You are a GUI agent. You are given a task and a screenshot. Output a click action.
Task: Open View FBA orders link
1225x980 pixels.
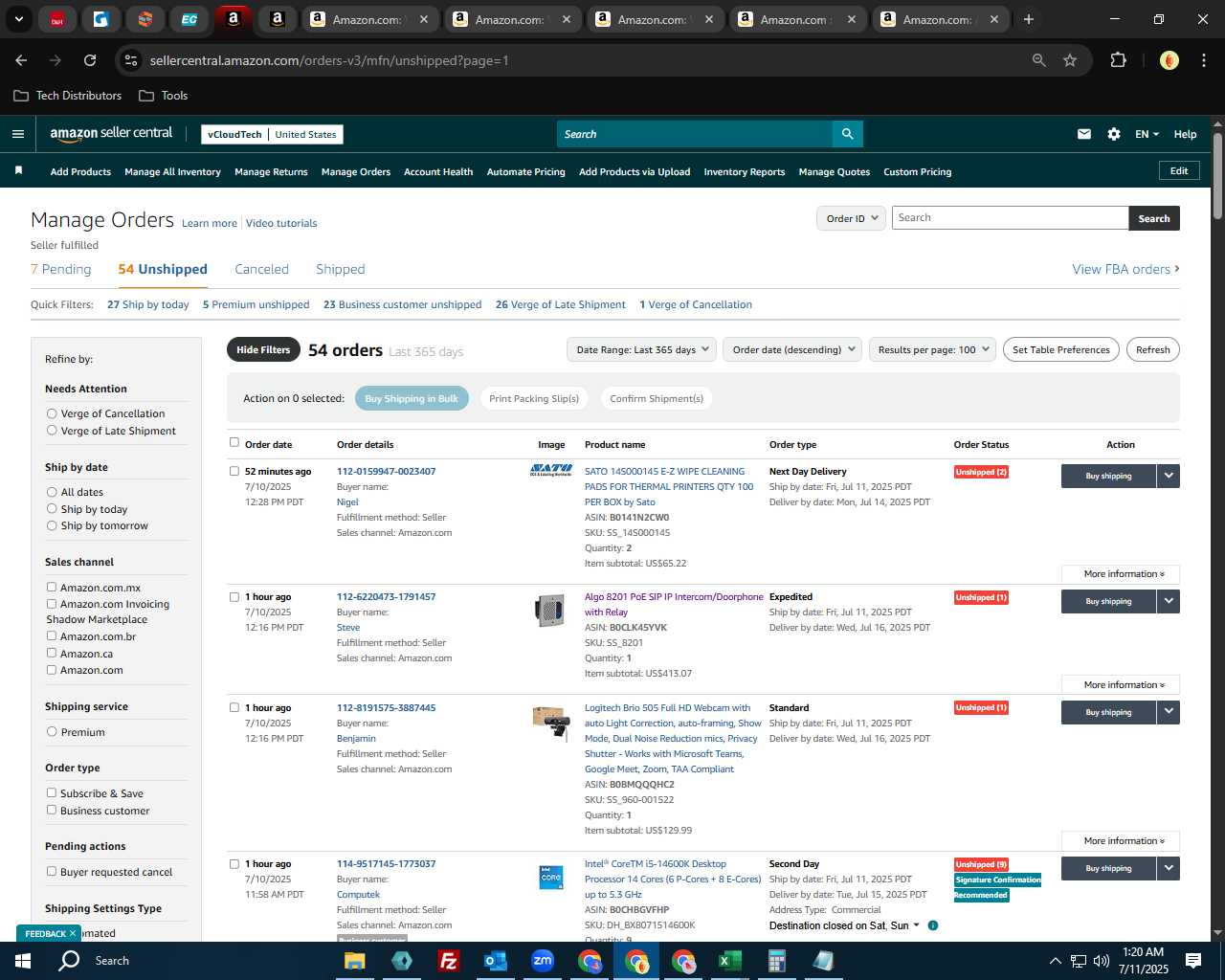(x=1125, y=269)
